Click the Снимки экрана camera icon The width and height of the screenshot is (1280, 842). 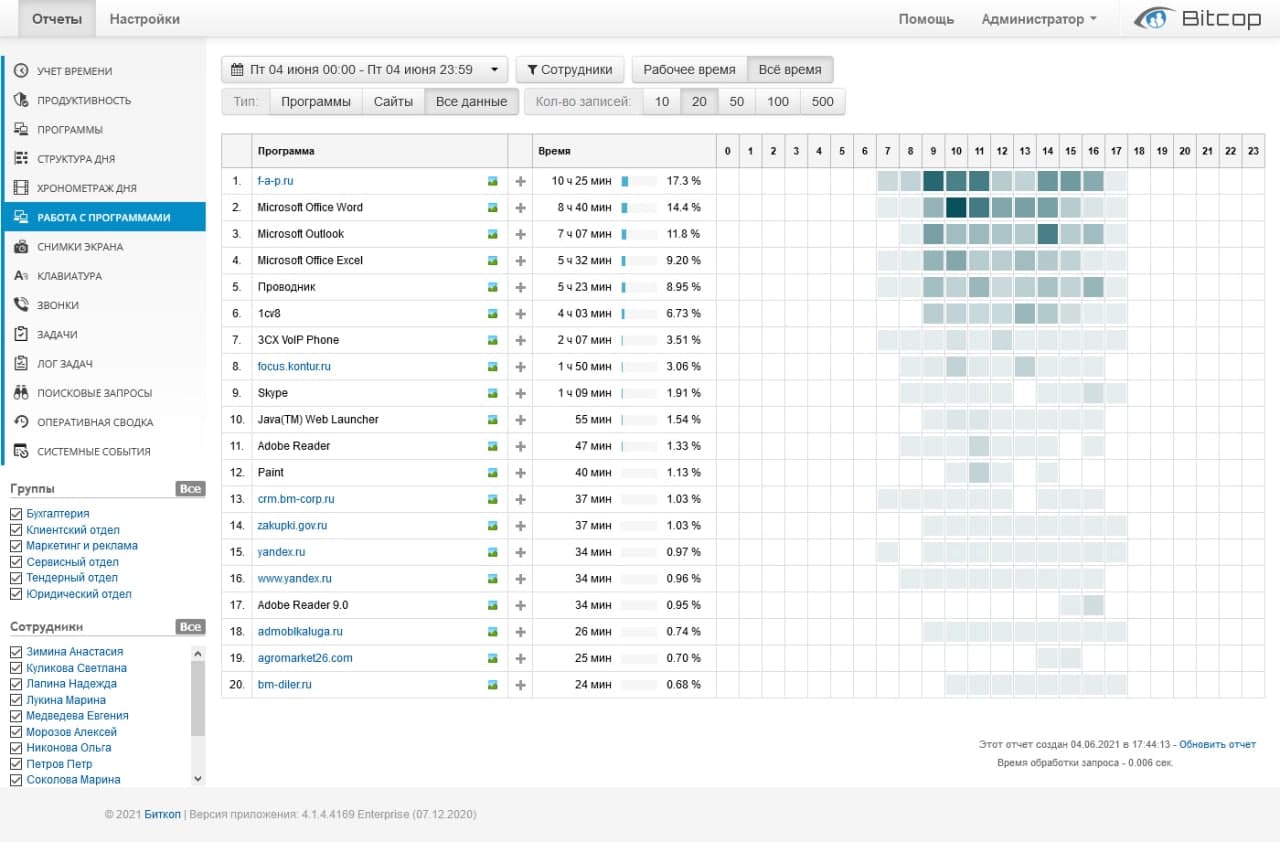(21, 246)
